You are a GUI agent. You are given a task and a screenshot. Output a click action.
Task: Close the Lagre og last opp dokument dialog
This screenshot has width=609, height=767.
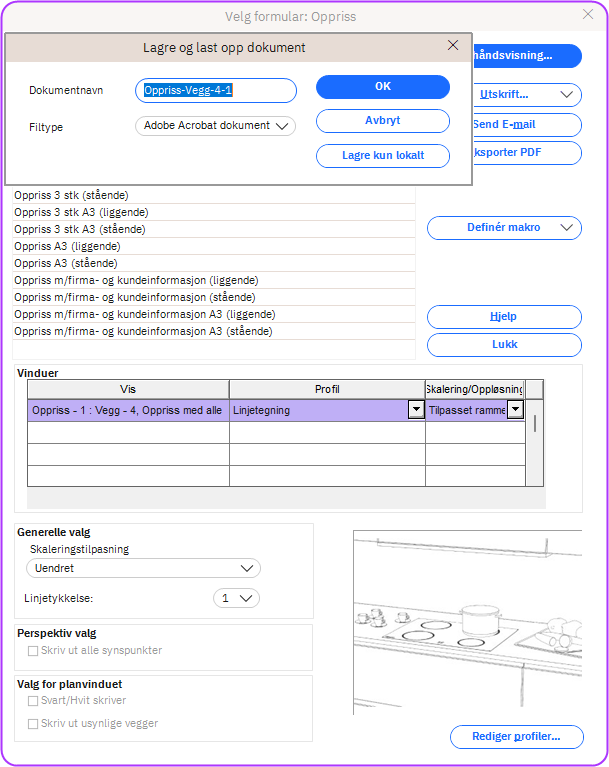[x=453, y=46]
